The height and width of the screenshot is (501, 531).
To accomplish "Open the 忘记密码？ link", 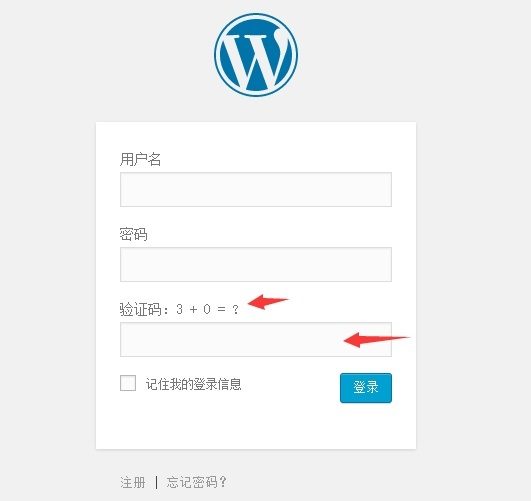I will point(196,482).
